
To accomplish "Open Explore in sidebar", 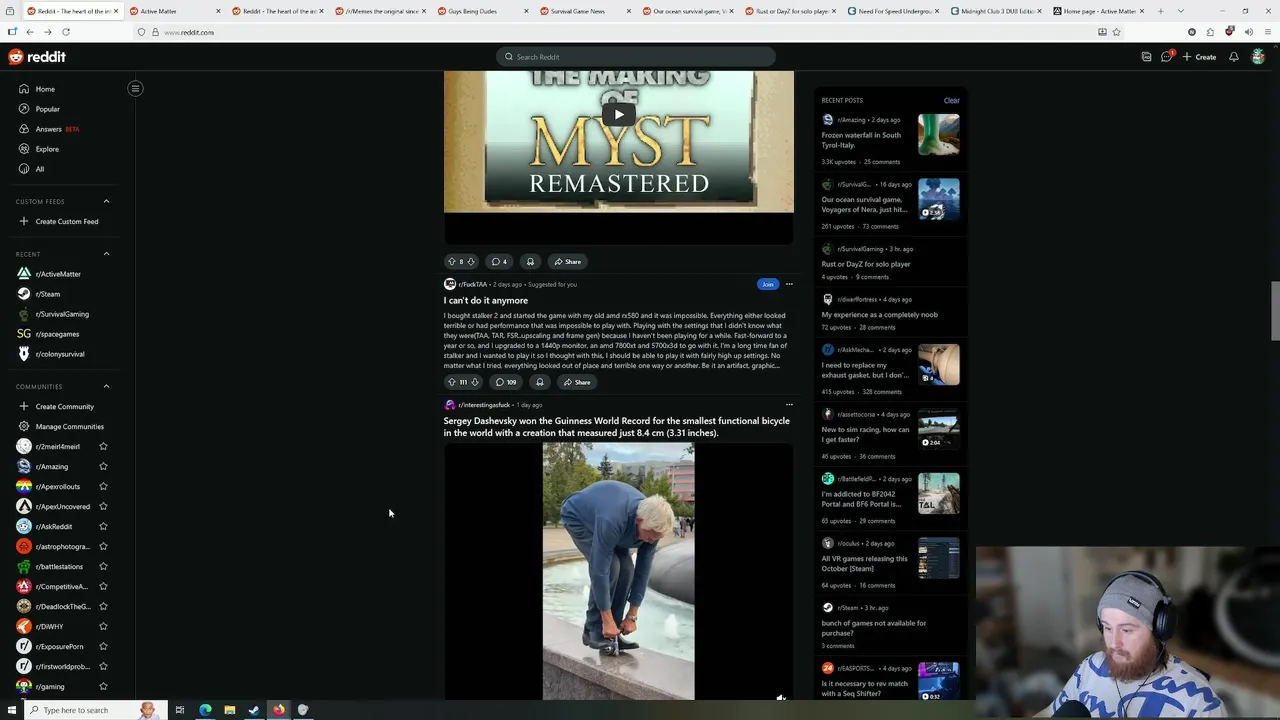I will 47,149.
